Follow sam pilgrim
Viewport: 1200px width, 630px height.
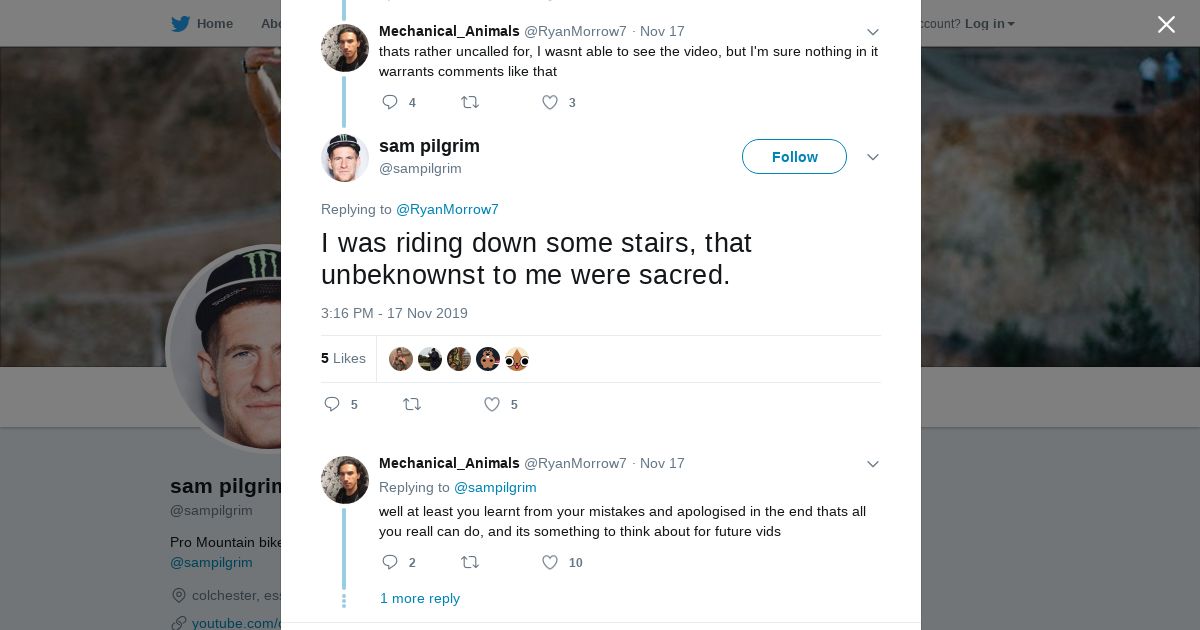pos(794,157)
